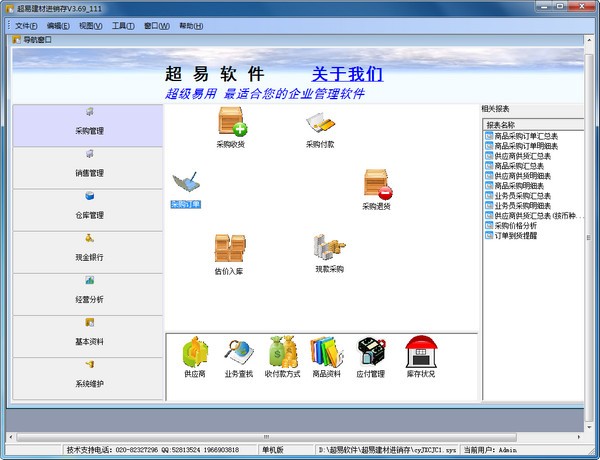
Task: Open the 工具(T) menu
Action: [x=123, y=26]
